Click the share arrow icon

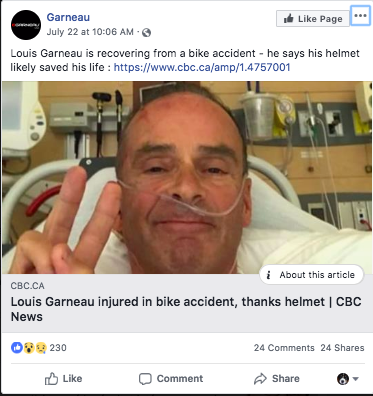(260, 379)
